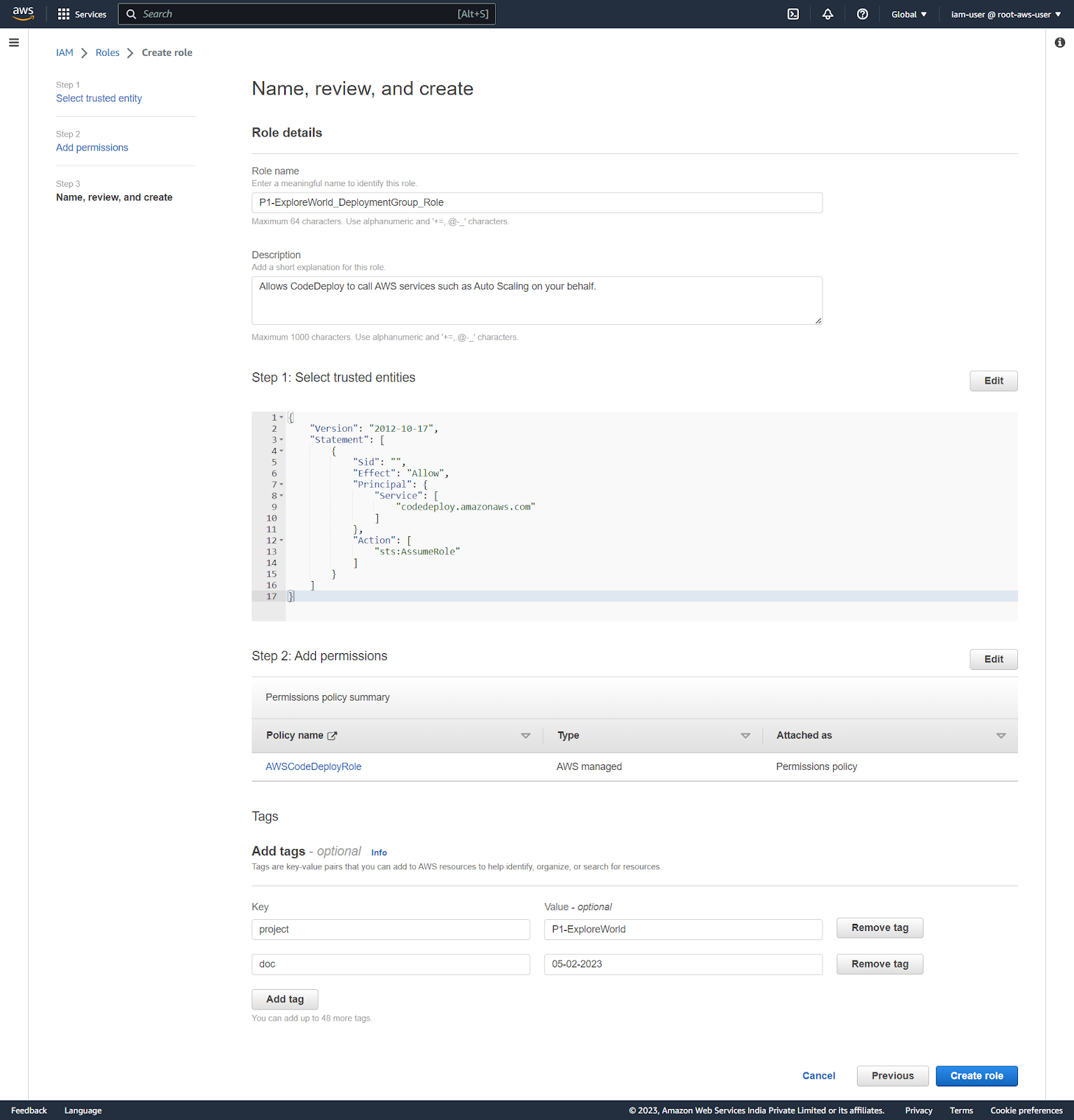Viewport: 1074px width, 1120px height.
Task: Click the doc tag key field
Action: tap(391, 965)
